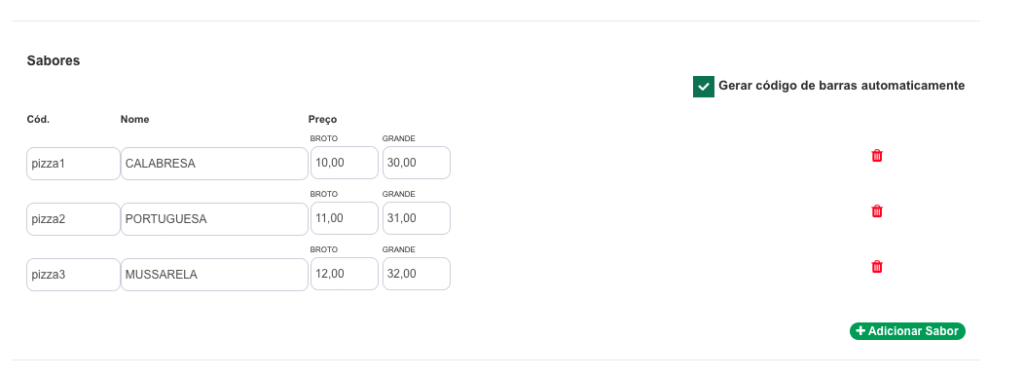Focus the 30,00 Grande price field
This screenshot has height=377, width=1024.
[x=416, y=163]
